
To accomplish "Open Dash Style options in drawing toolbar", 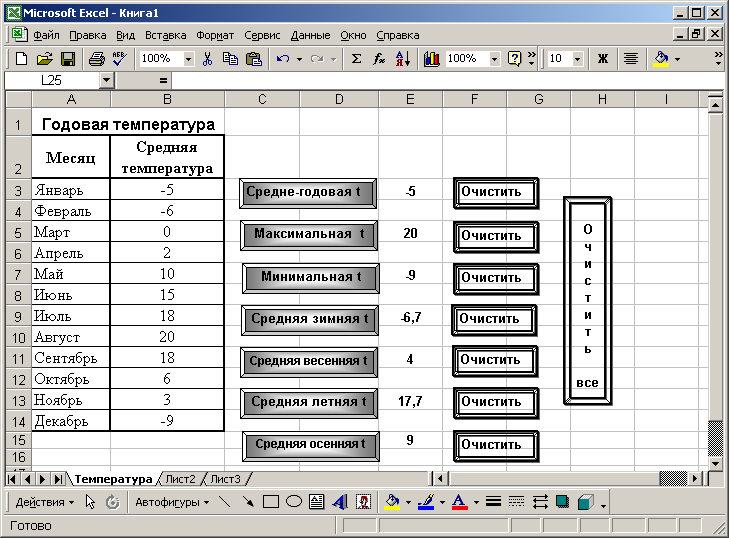I will [x=516, y=502].
